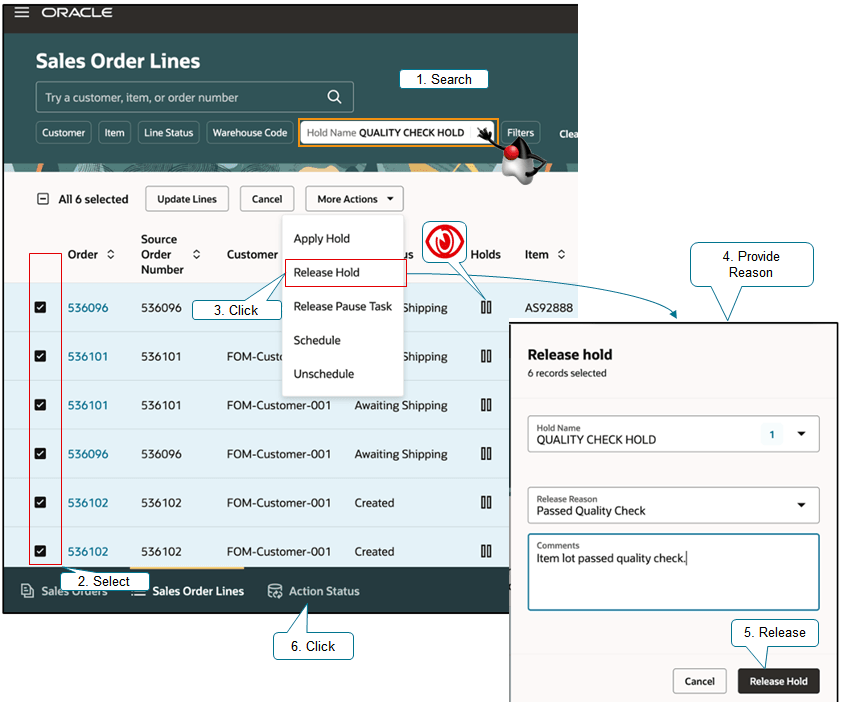Sort by Source Order Number arrows
This screenshot has width=844, height=702.
196,254
